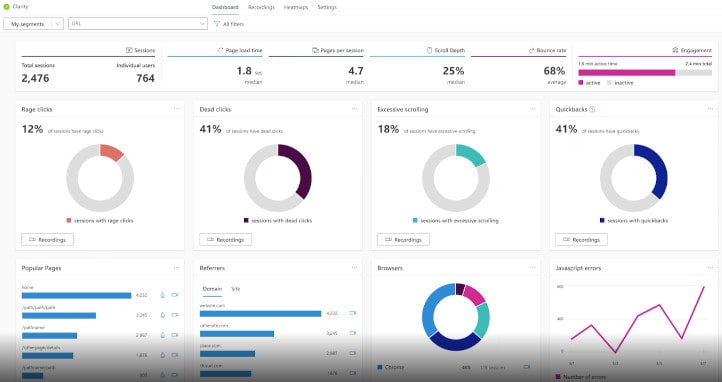The width and height of the screenshot is (722, 382).
Task: Open heatmap icon for home page
Action: point(163,295)
